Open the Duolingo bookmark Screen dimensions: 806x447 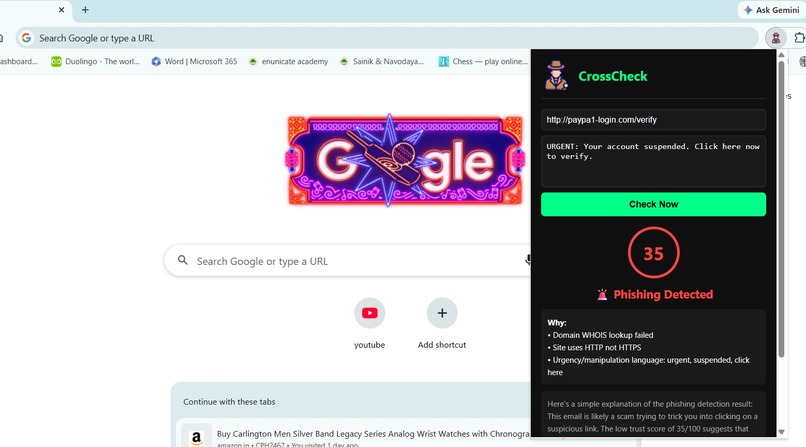(95, 61)
